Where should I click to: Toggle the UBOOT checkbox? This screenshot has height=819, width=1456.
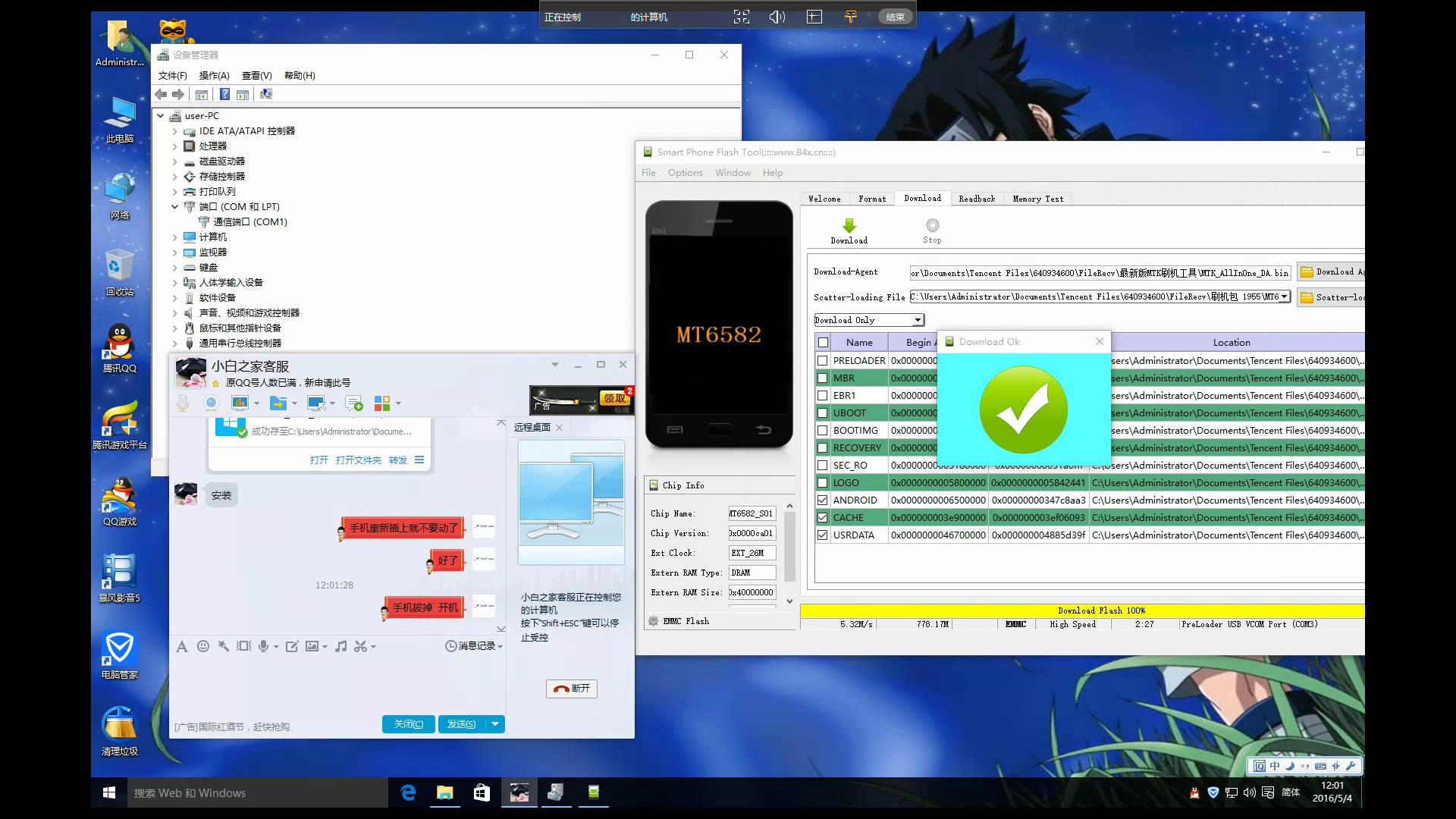click(822, 413)
